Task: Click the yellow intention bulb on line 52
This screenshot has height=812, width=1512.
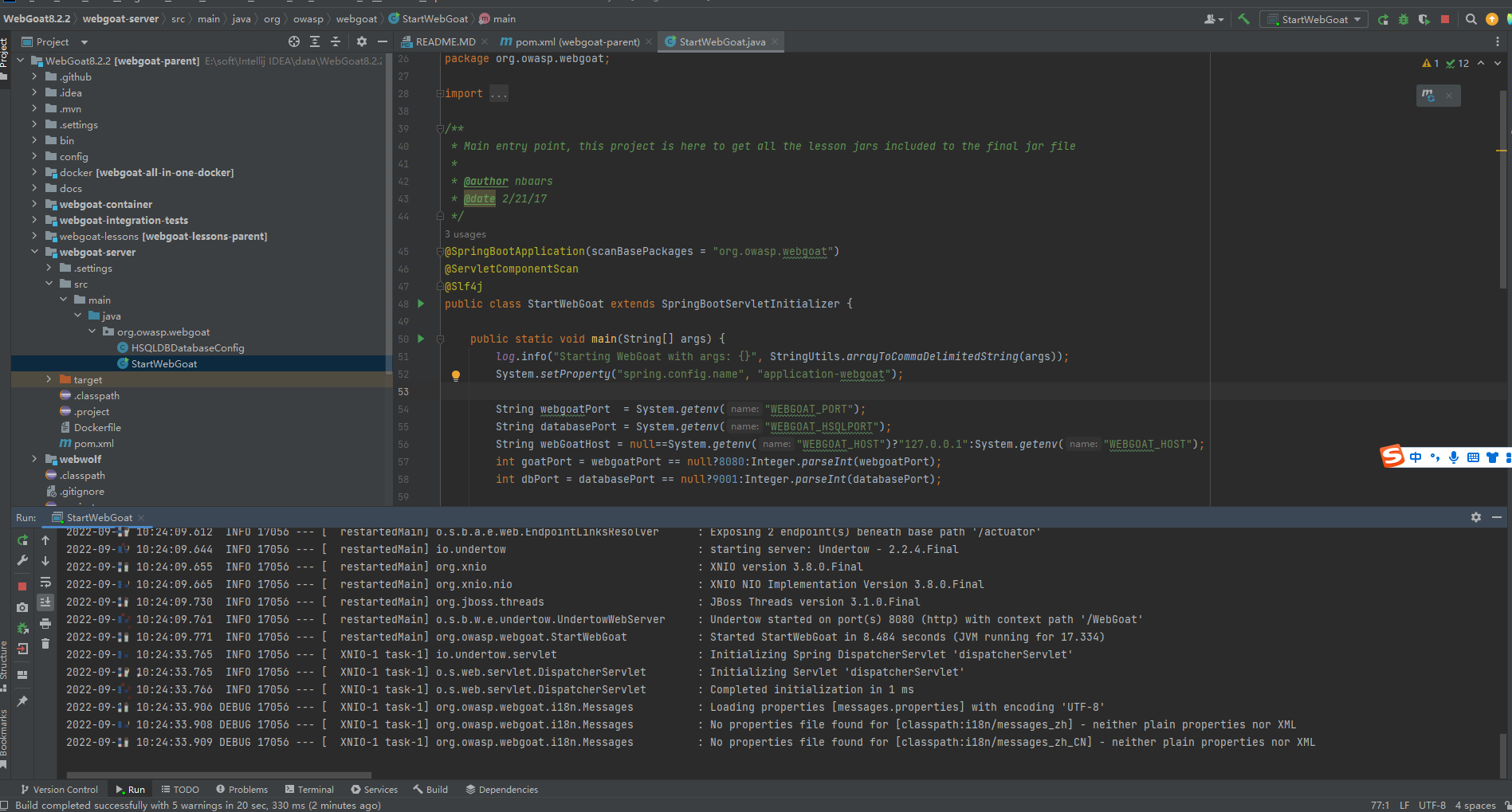Action: point(456,375)
